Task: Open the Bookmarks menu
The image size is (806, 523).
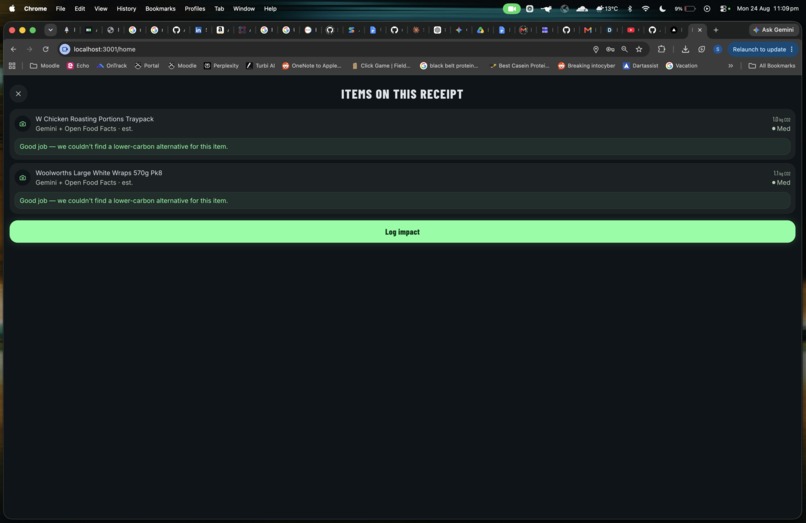Action: tap(160, 9)
